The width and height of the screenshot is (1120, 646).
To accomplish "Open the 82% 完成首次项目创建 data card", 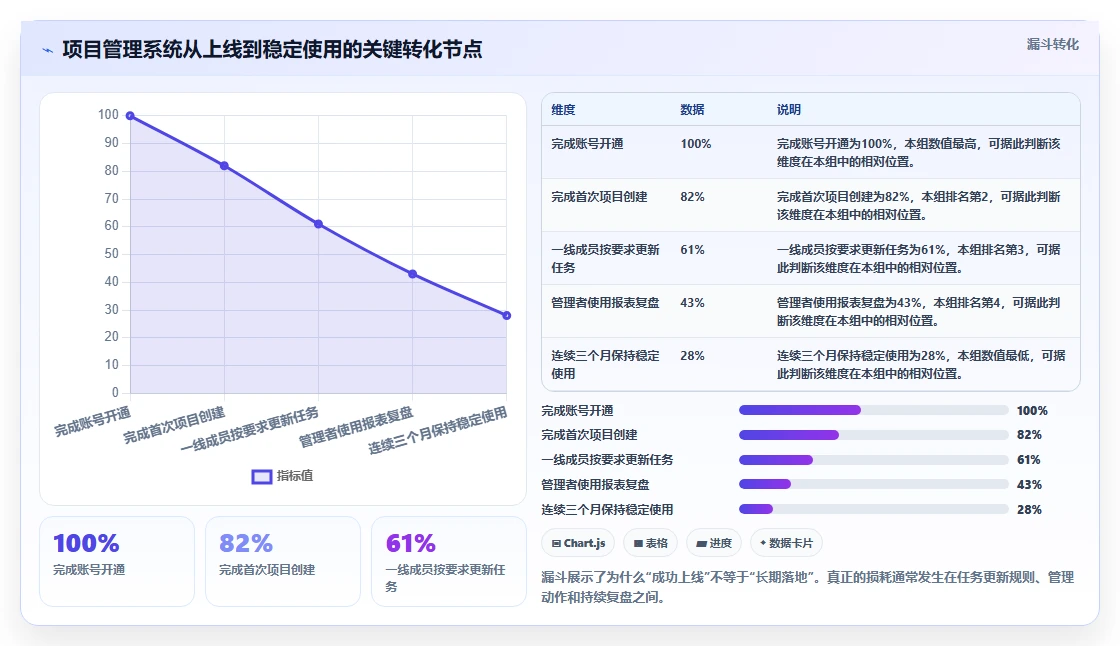I will point(283,562).
